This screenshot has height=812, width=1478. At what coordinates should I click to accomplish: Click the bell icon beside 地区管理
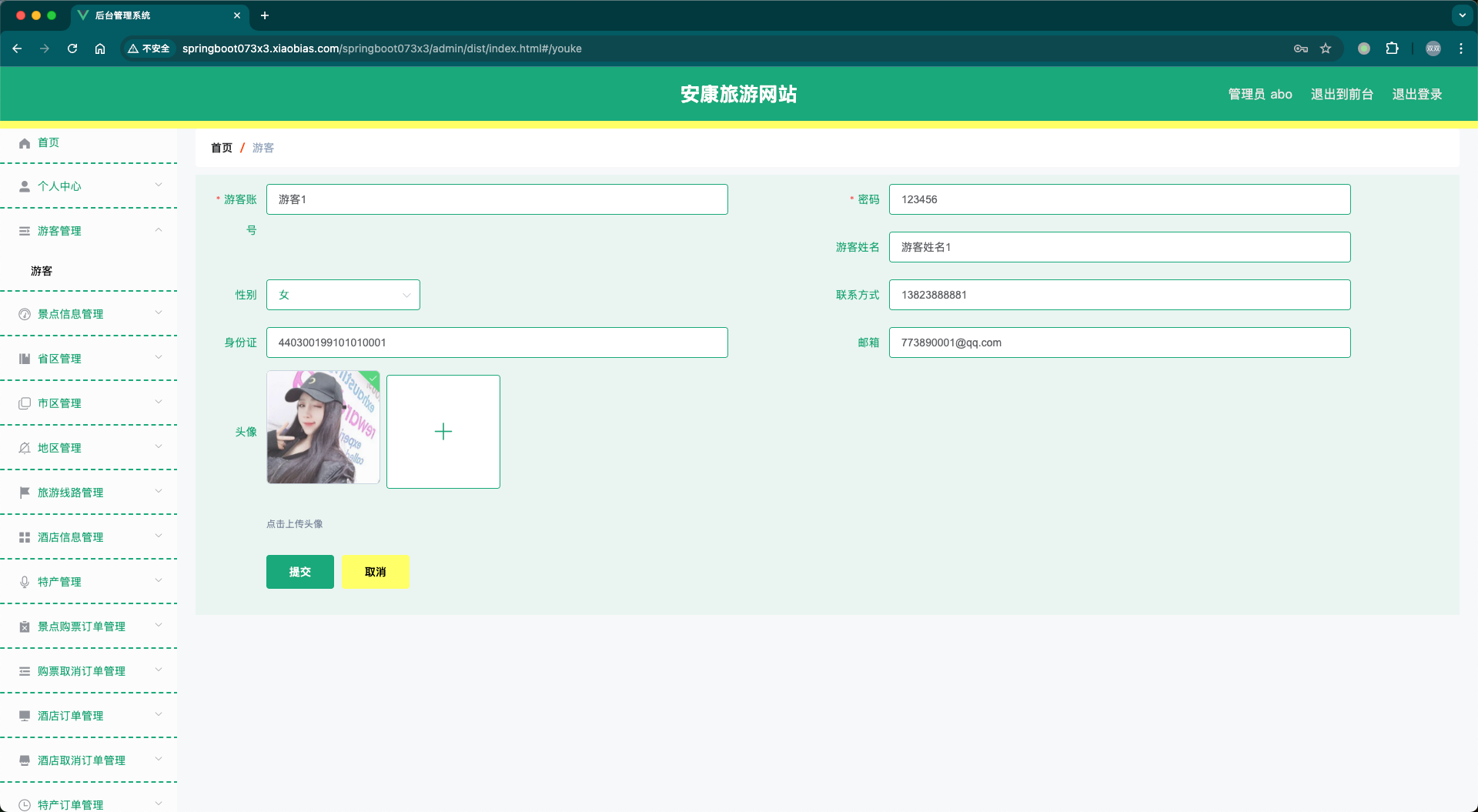pyautogui.click(x=25, y=448)
